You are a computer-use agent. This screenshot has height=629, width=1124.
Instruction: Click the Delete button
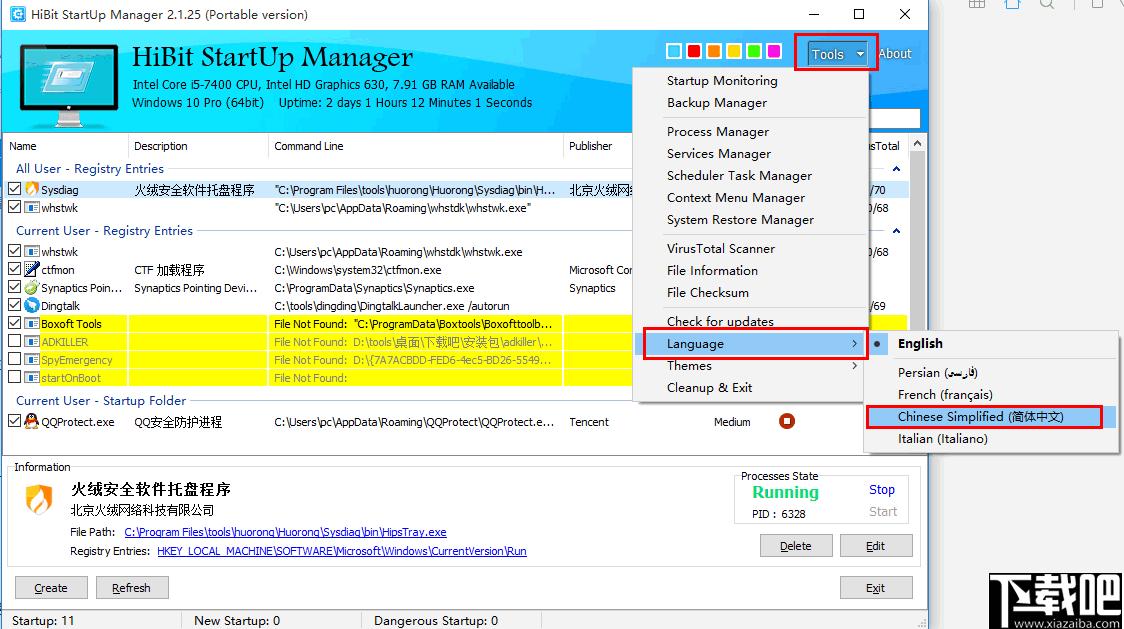click(796, 546)
